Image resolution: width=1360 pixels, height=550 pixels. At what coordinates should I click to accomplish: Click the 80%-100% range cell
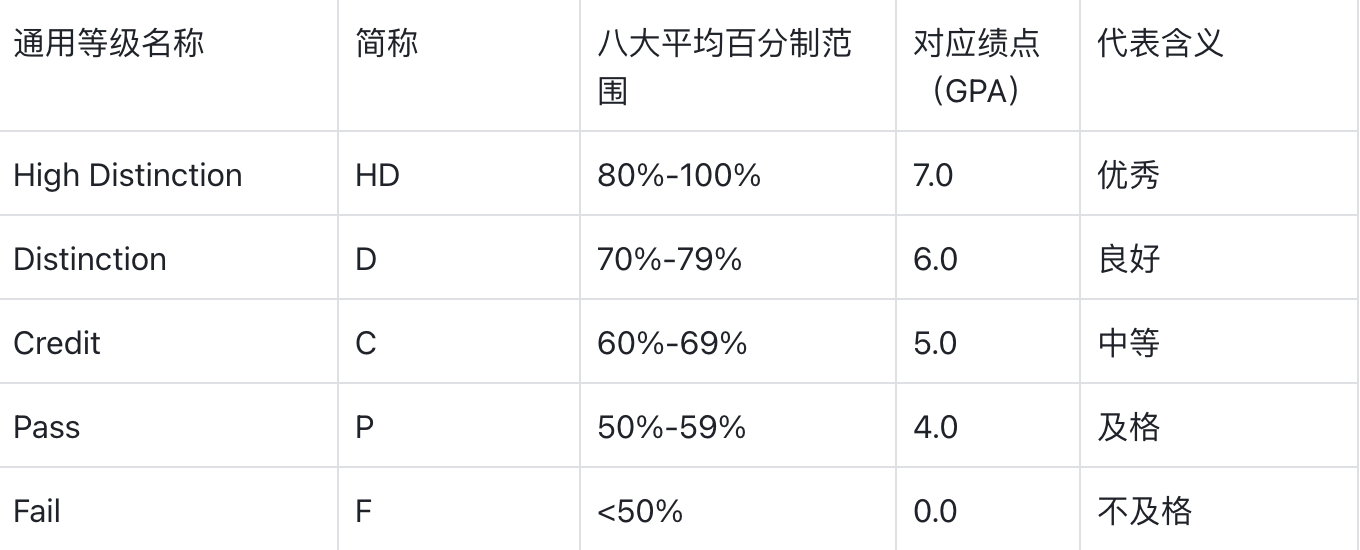click(x=679, y=176)
